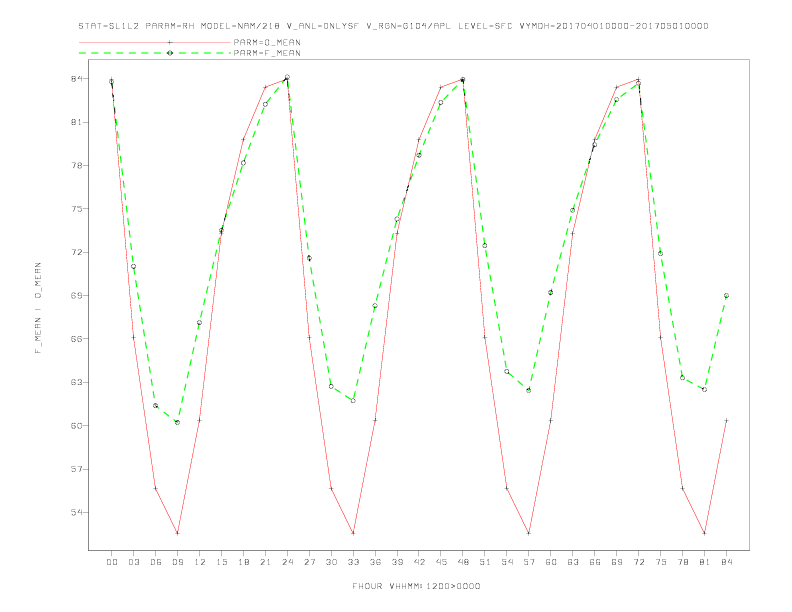
Task: Click x-axis tick label 24
Action: (x=287, y=562)
